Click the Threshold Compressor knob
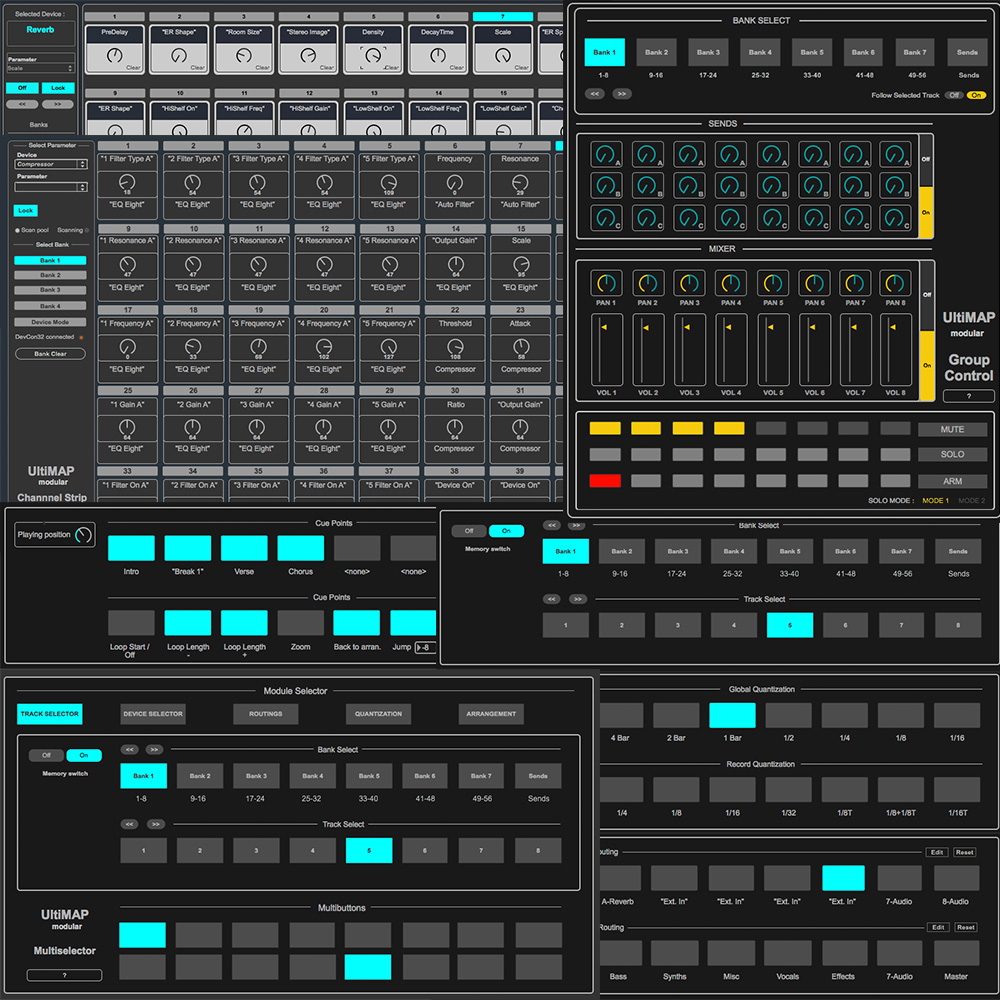1000x1000 pixels. [455, 347]
